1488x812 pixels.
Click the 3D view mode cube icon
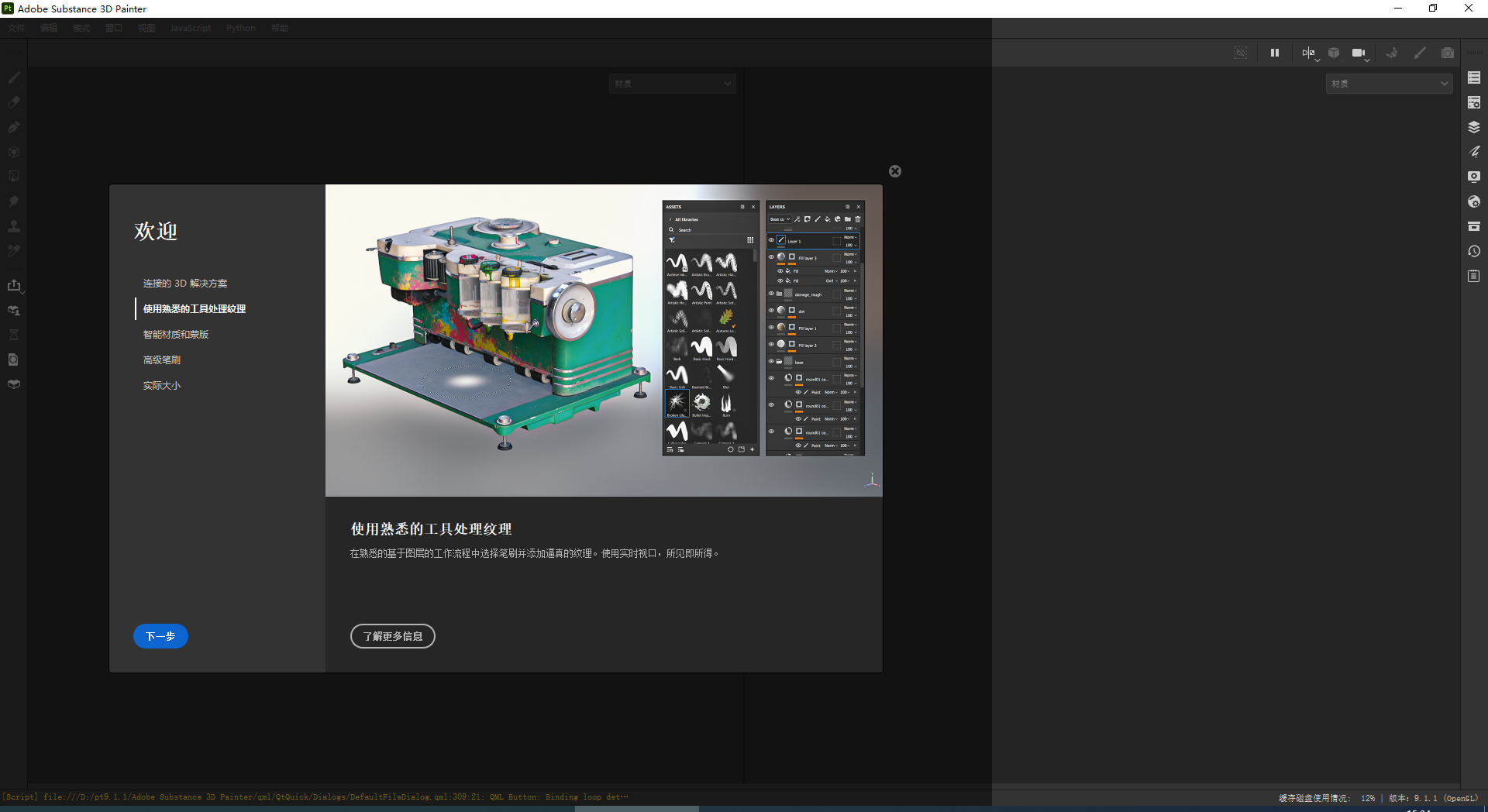click(x=1334, y=53)
